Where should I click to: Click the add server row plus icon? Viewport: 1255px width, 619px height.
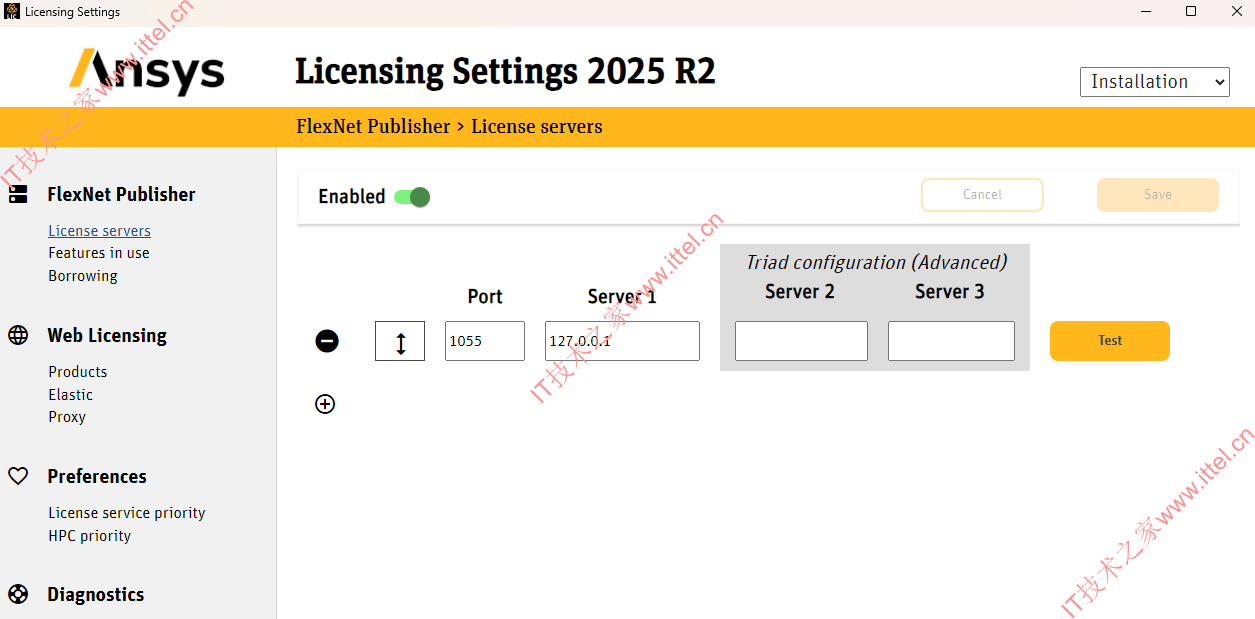(x=325, y=404)
